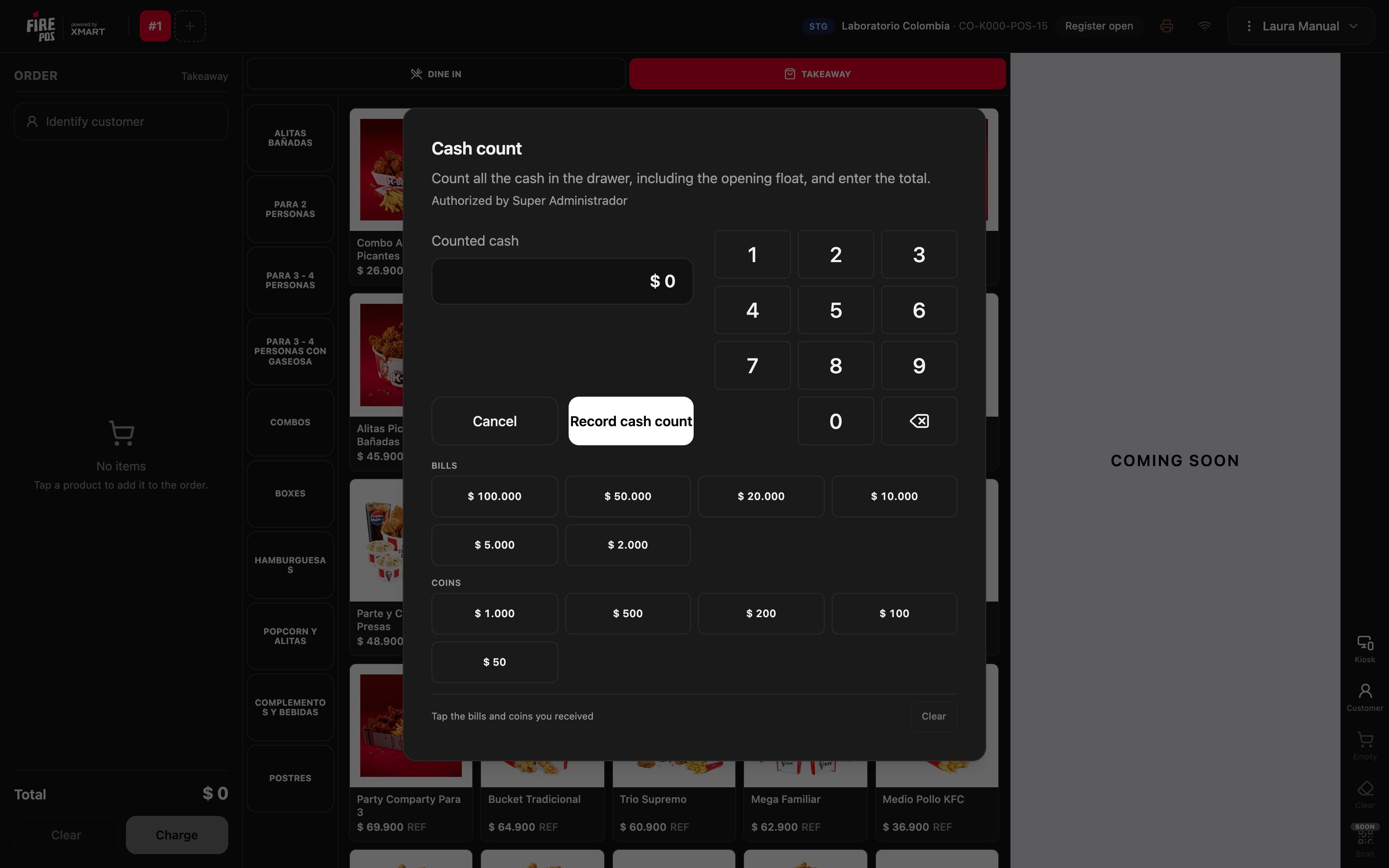Click the Laboratorio Colombia store name

coord(895,26)
